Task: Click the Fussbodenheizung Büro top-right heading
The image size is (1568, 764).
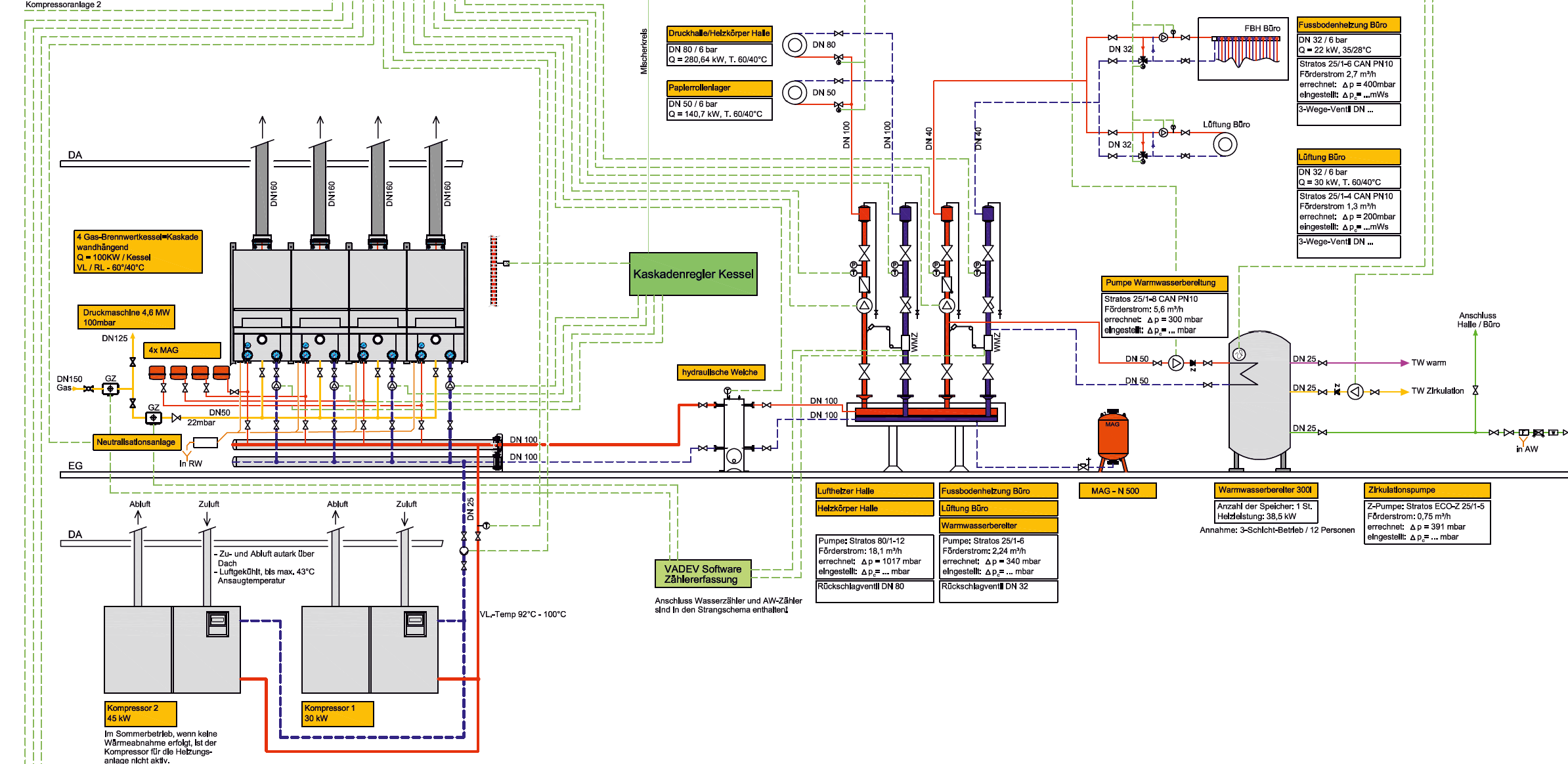Action: 1349,25
